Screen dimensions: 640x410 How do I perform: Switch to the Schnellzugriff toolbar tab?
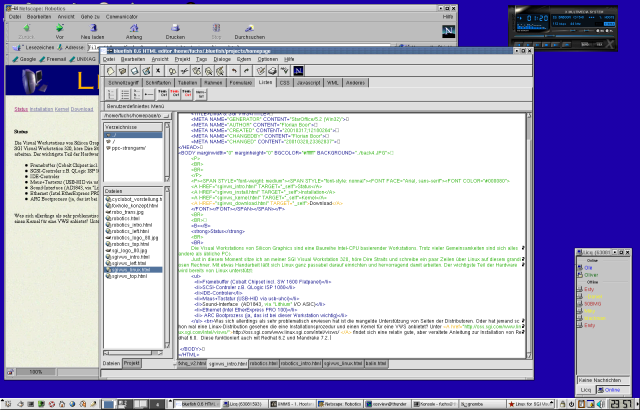tap(124, 83)
